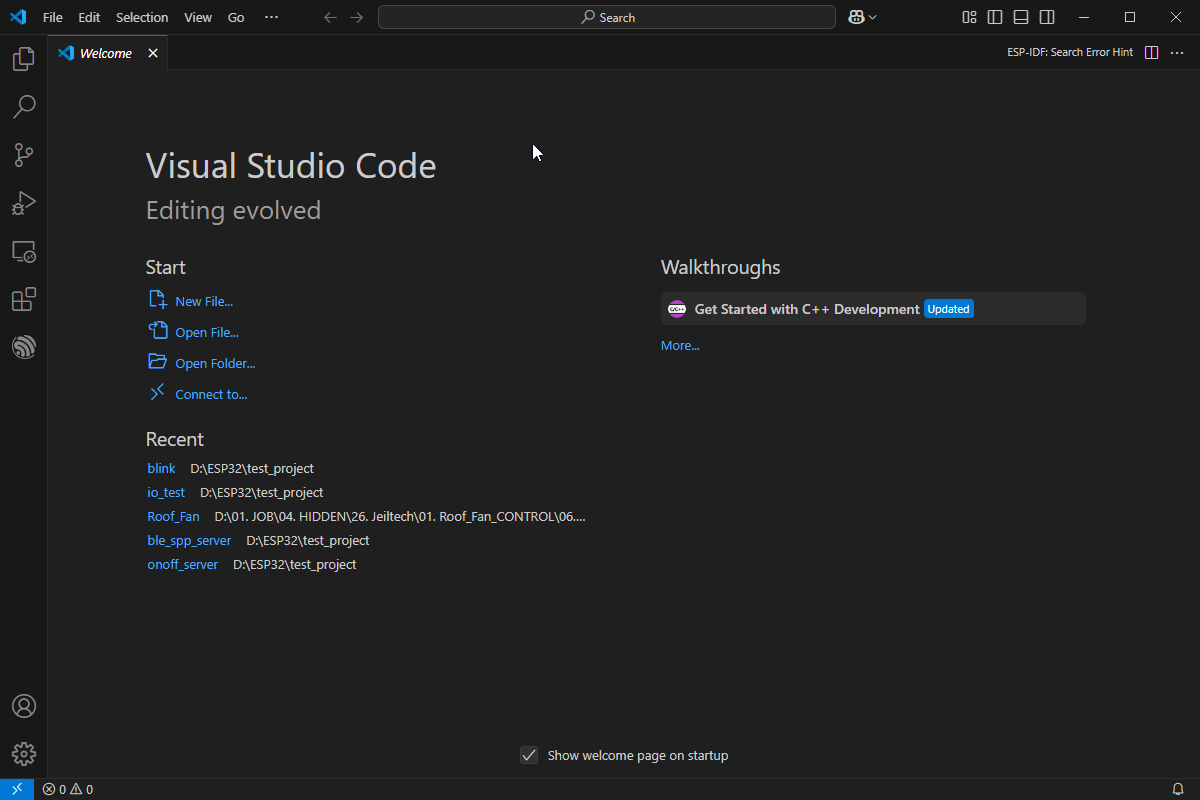
Task: Open the Extensions view
Action: 23,299
